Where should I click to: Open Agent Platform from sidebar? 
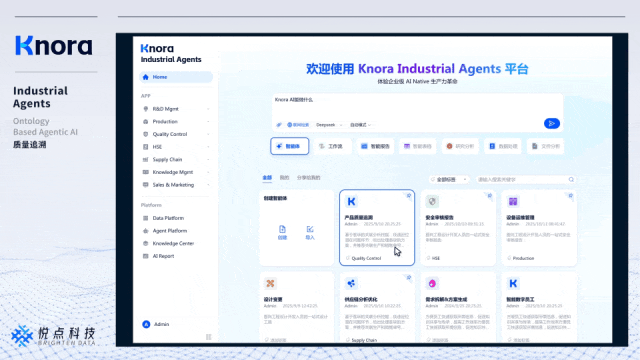pyautogui.click(x=170, y=231)
